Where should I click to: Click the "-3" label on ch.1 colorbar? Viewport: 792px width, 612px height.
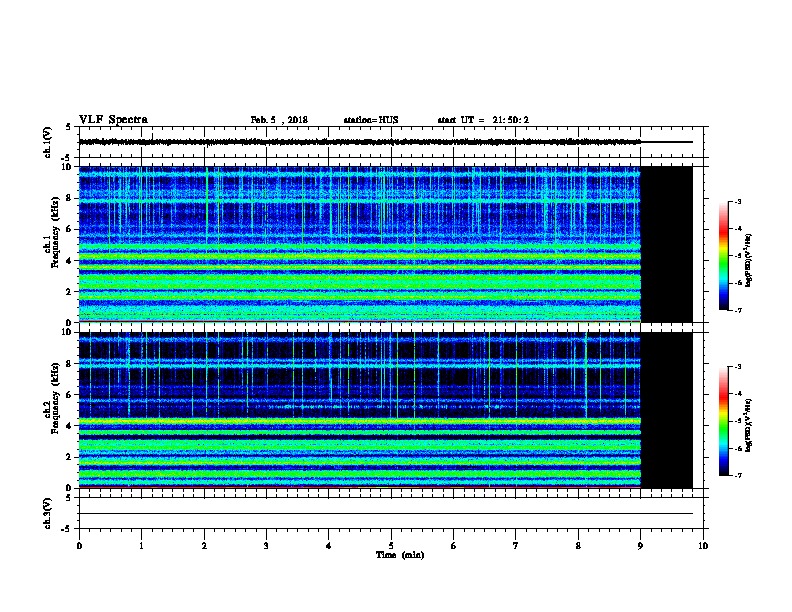point(738,201)
